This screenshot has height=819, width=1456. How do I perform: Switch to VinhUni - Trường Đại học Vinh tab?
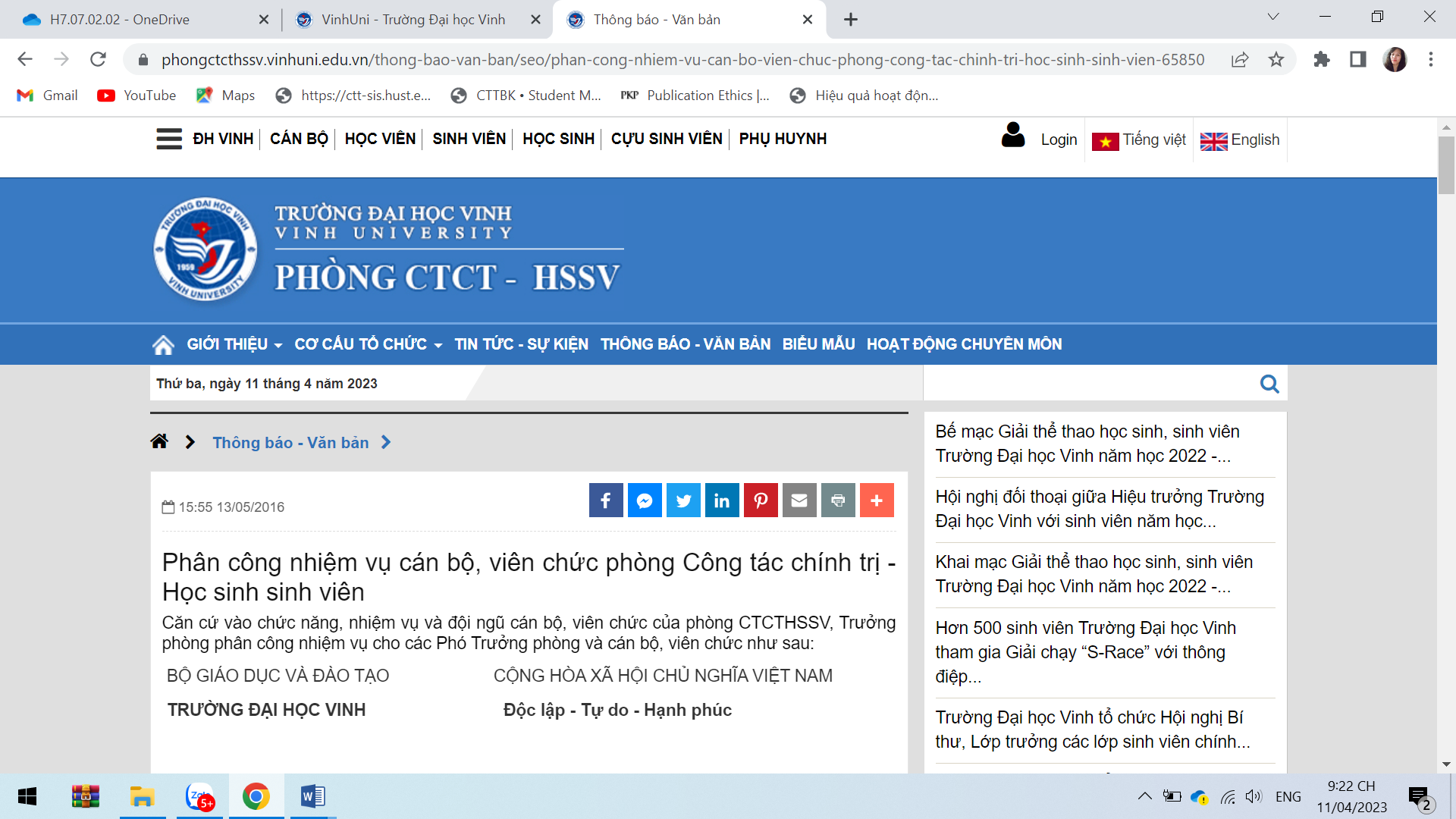click(x=413, y=20)
